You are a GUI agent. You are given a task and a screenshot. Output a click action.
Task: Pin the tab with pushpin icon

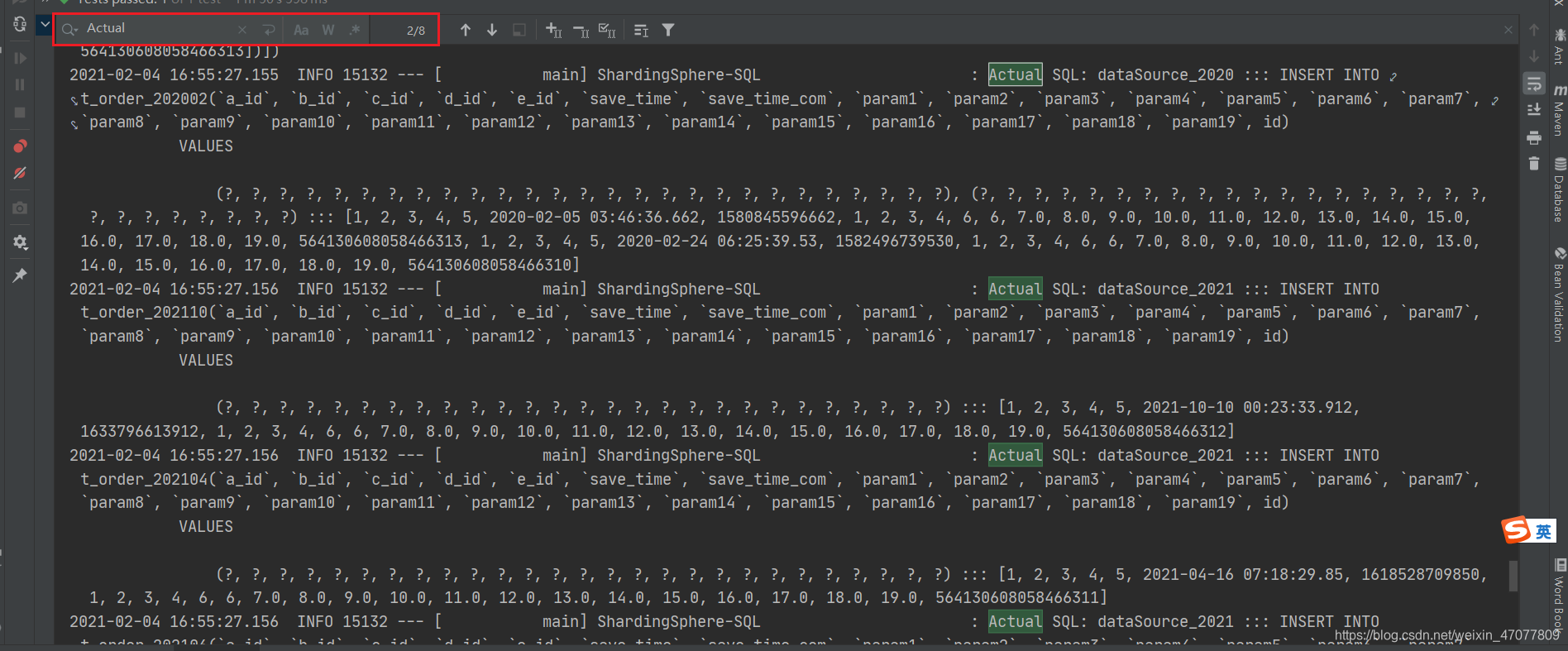tap(20, 275)
